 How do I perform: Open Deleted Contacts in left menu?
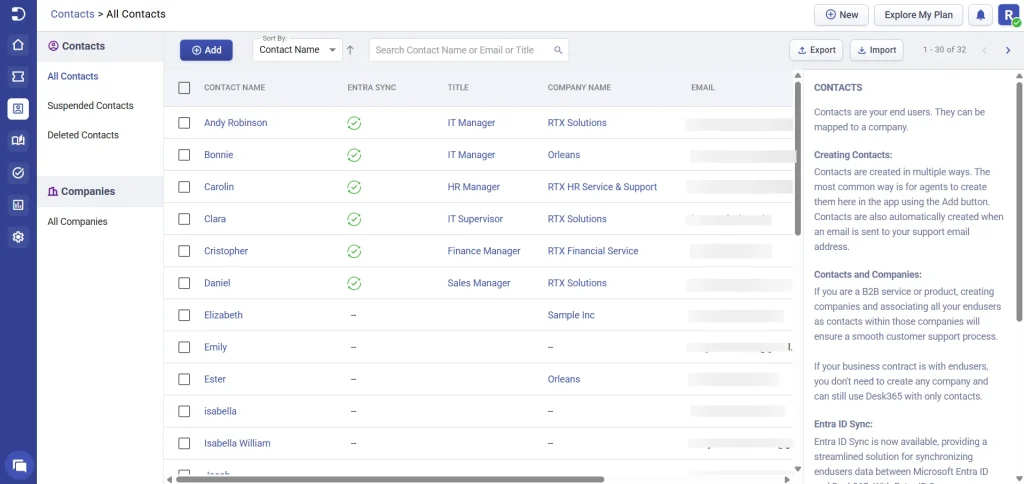click(x=83, y=135)
